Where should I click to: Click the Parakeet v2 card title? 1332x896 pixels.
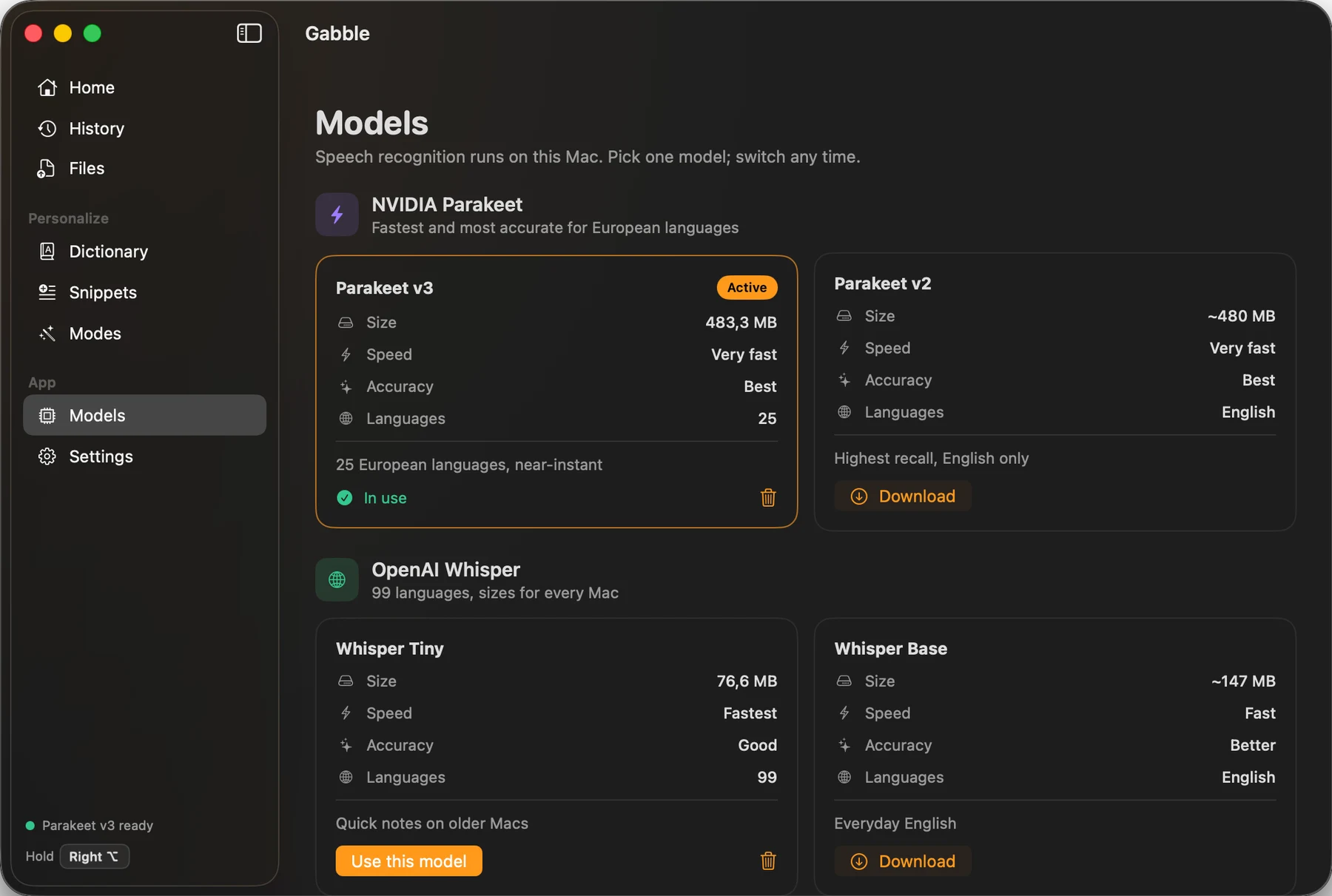[883, 284]
